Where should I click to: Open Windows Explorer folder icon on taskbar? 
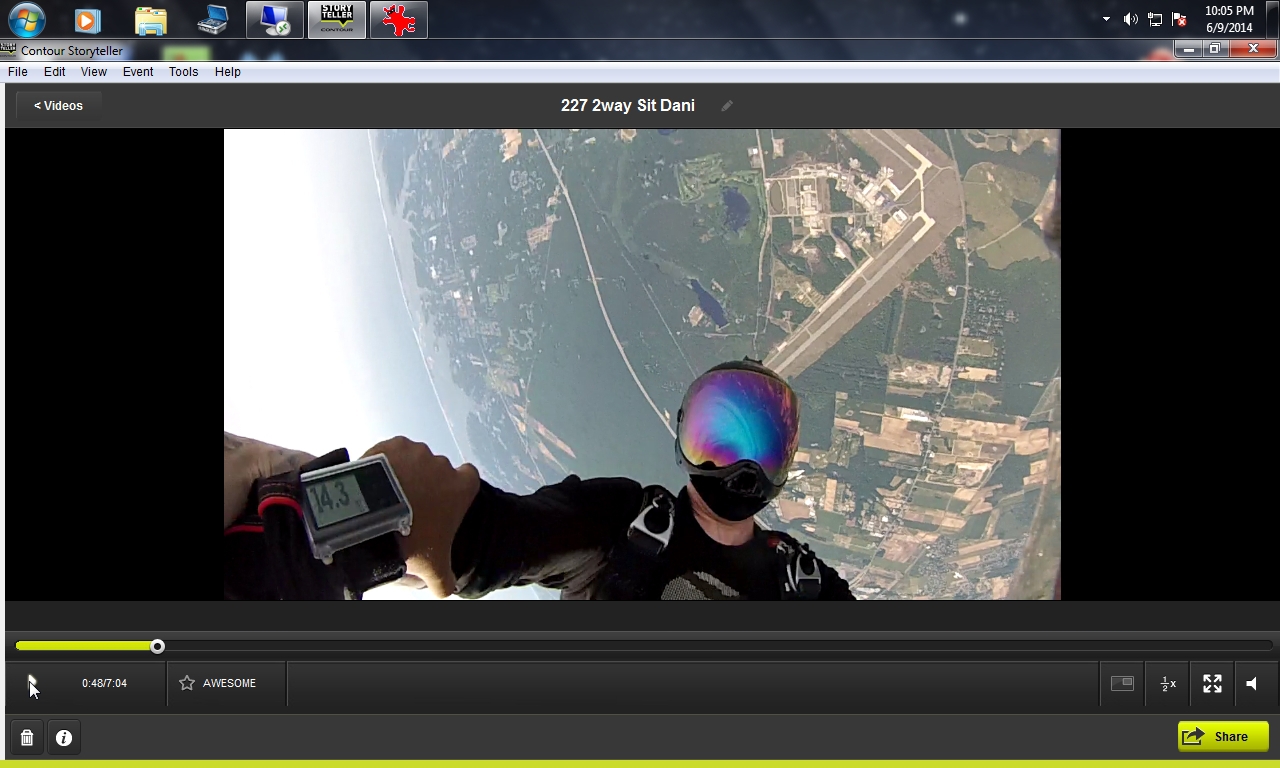tap(150, 20)
